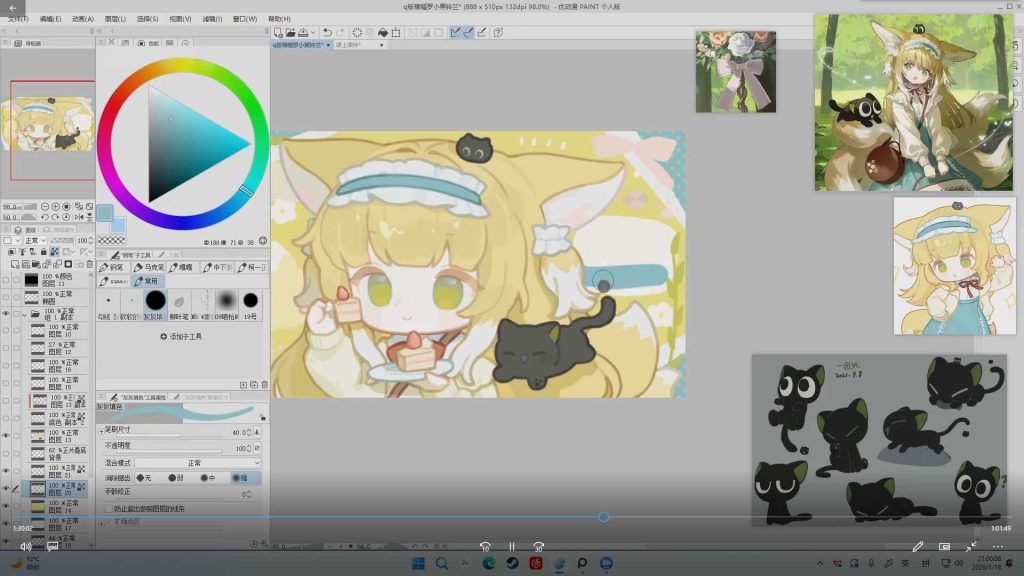
Task: Hide the 图层 20 layer eye
Action: pyautogui.click(x=6, y=488)
